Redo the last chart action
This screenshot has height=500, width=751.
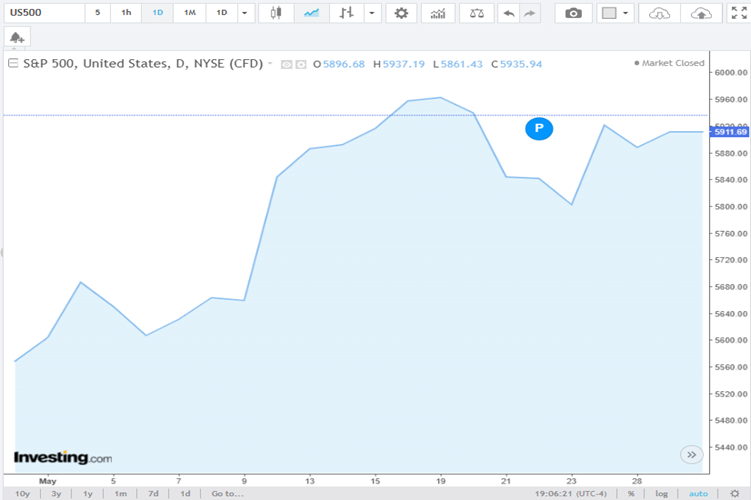coord(529,13)
